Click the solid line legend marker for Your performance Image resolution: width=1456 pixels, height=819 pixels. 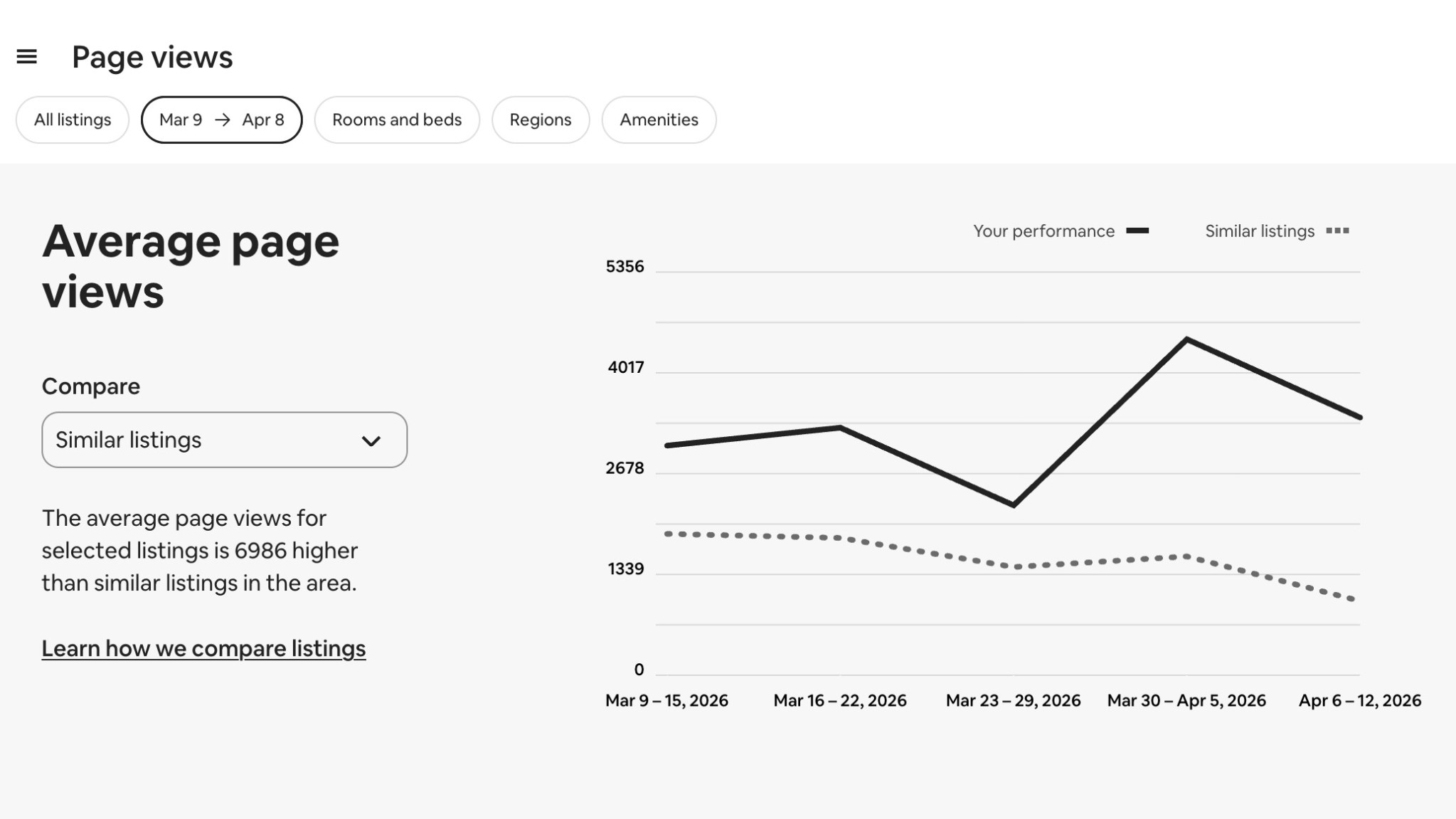[x=1137, y=231]
